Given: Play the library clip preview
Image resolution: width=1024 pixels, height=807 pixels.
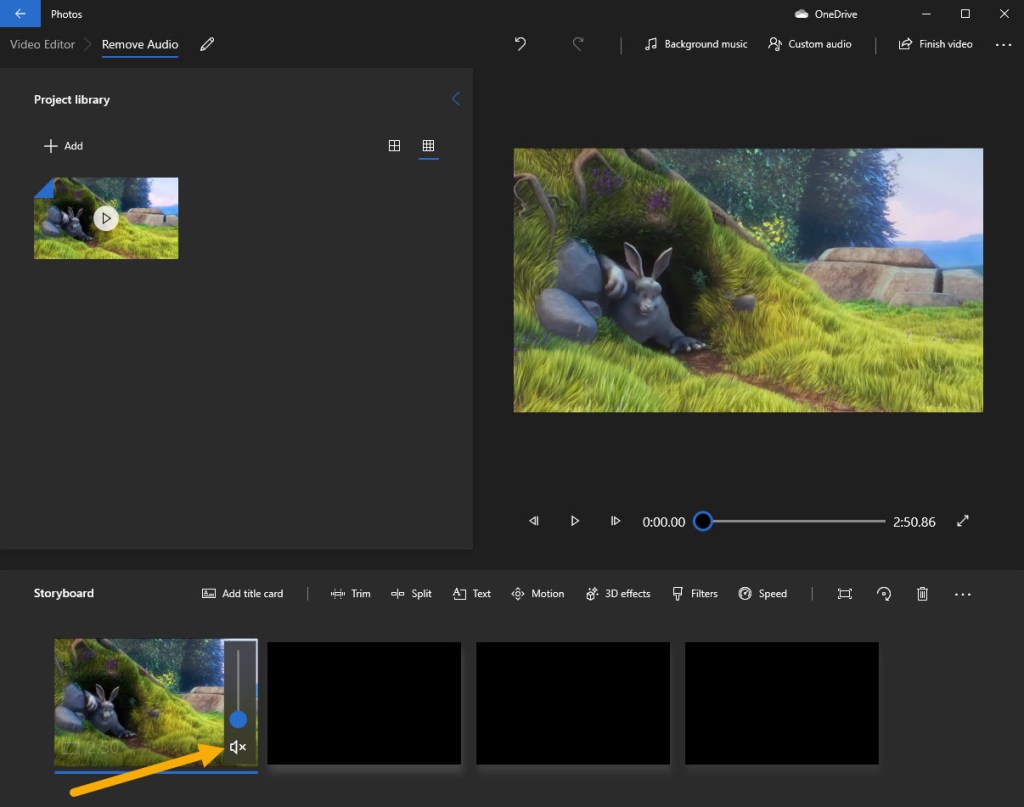Looking at the screenshot, I should (x=106, y=218).
